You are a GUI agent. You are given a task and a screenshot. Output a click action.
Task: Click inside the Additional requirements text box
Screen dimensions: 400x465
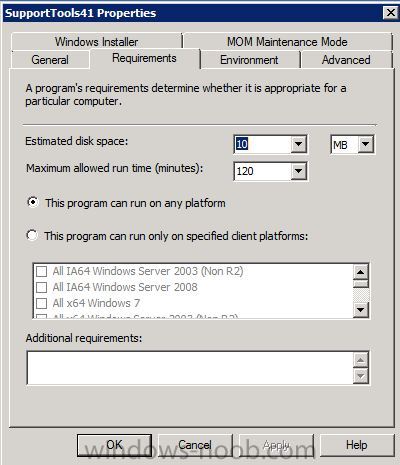190,368
